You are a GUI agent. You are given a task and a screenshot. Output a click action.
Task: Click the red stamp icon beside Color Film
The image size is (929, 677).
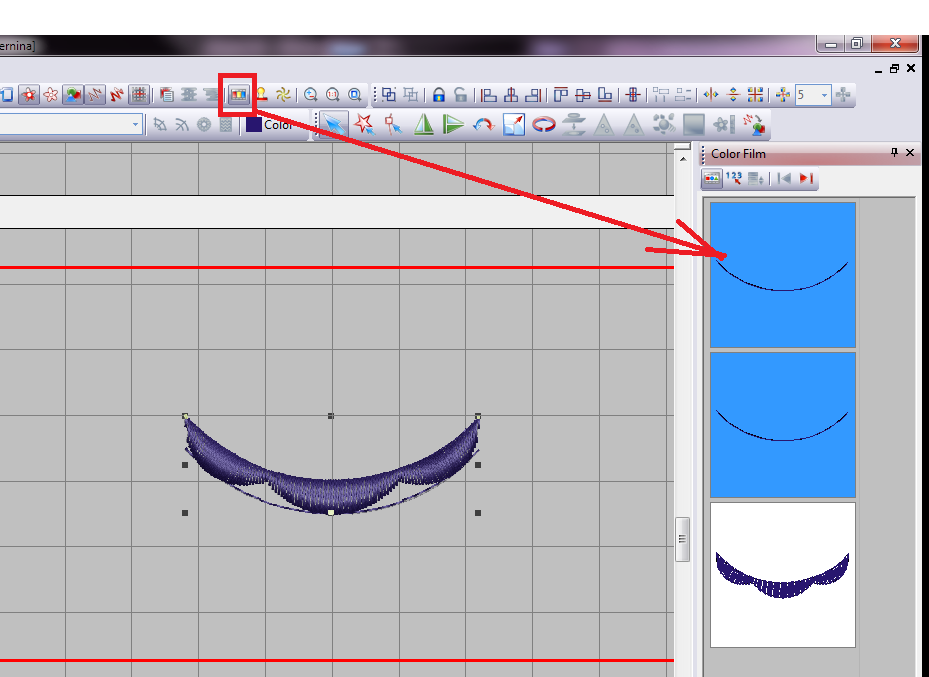point(261,94)
